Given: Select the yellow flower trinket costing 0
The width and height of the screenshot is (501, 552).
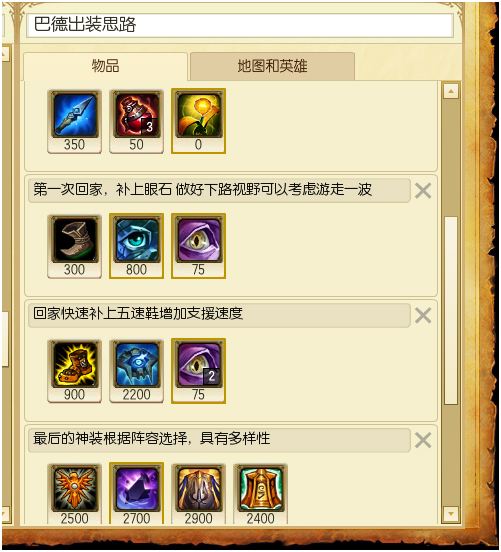Looking at the screenshot, I should [x=198, y=121].
